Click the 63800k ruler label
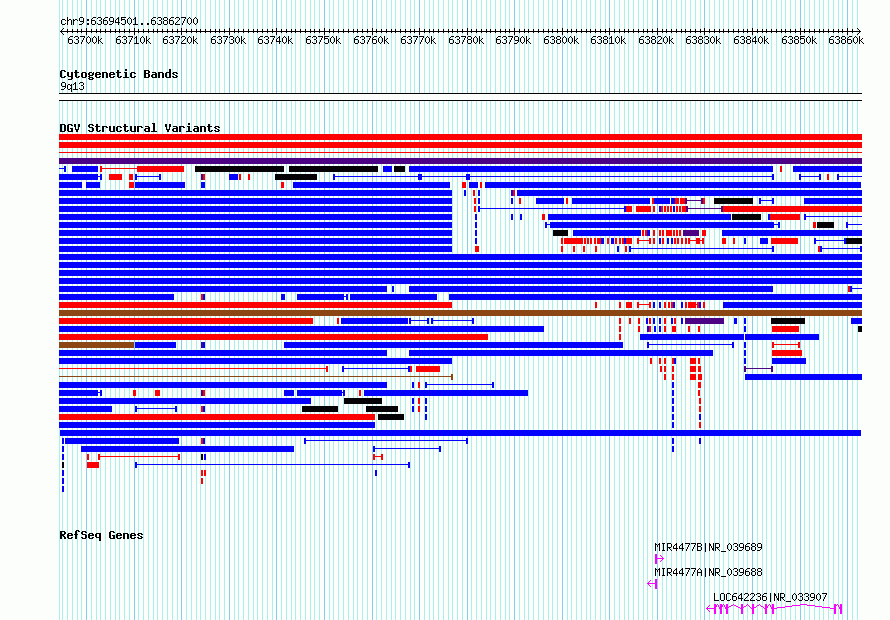The width and height of the screenshot is (890, 620). tap(561, 40)
